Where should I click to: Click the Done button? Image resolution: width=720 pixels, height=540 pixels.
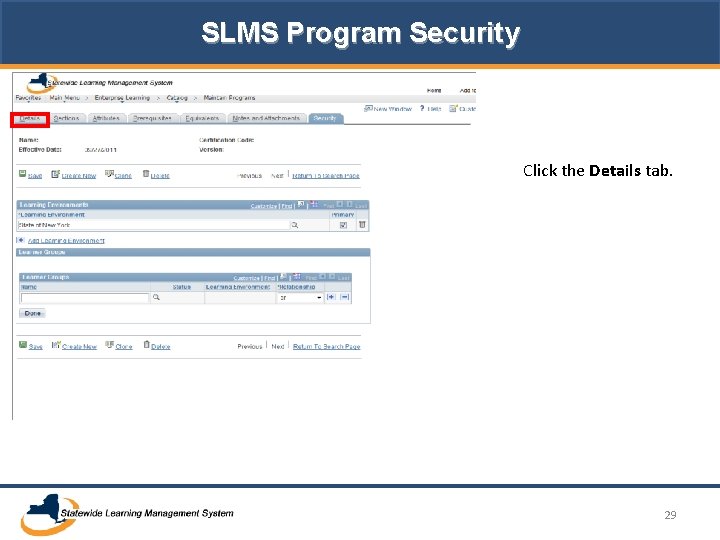pos(32,313)
